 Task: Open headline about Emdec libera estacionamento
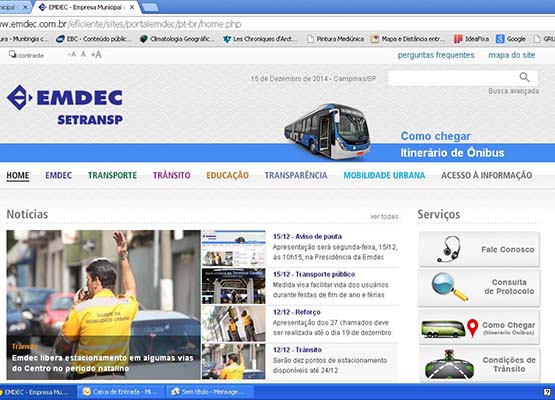(103, 363)
